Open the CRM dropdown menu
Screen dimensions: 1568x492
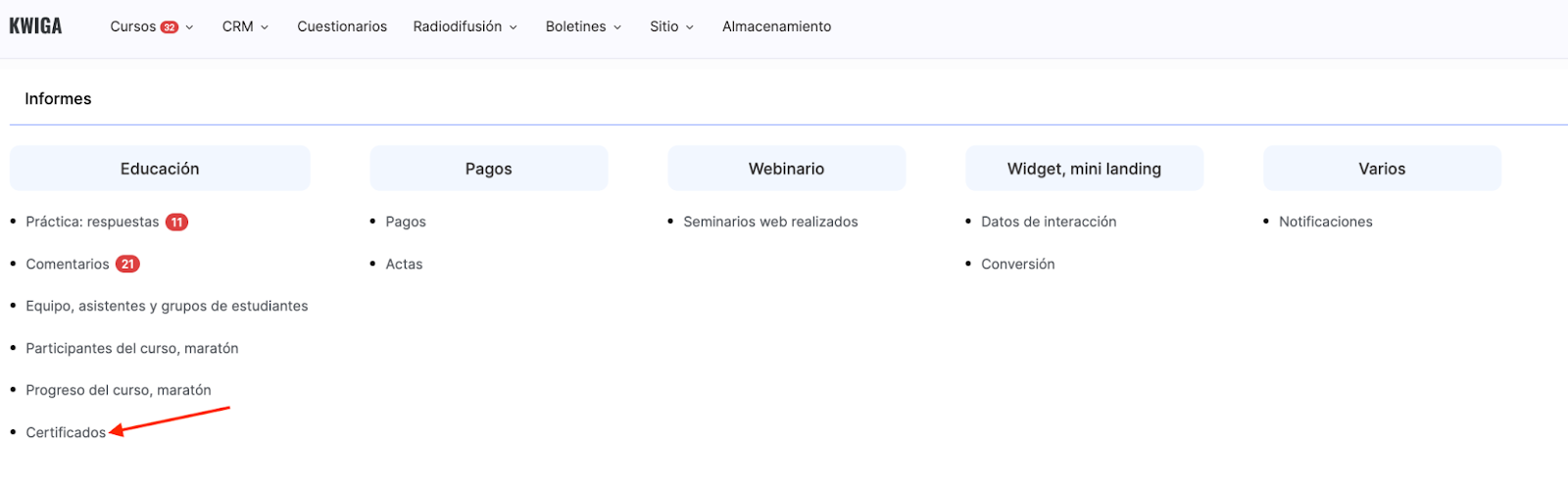point(245,27)
